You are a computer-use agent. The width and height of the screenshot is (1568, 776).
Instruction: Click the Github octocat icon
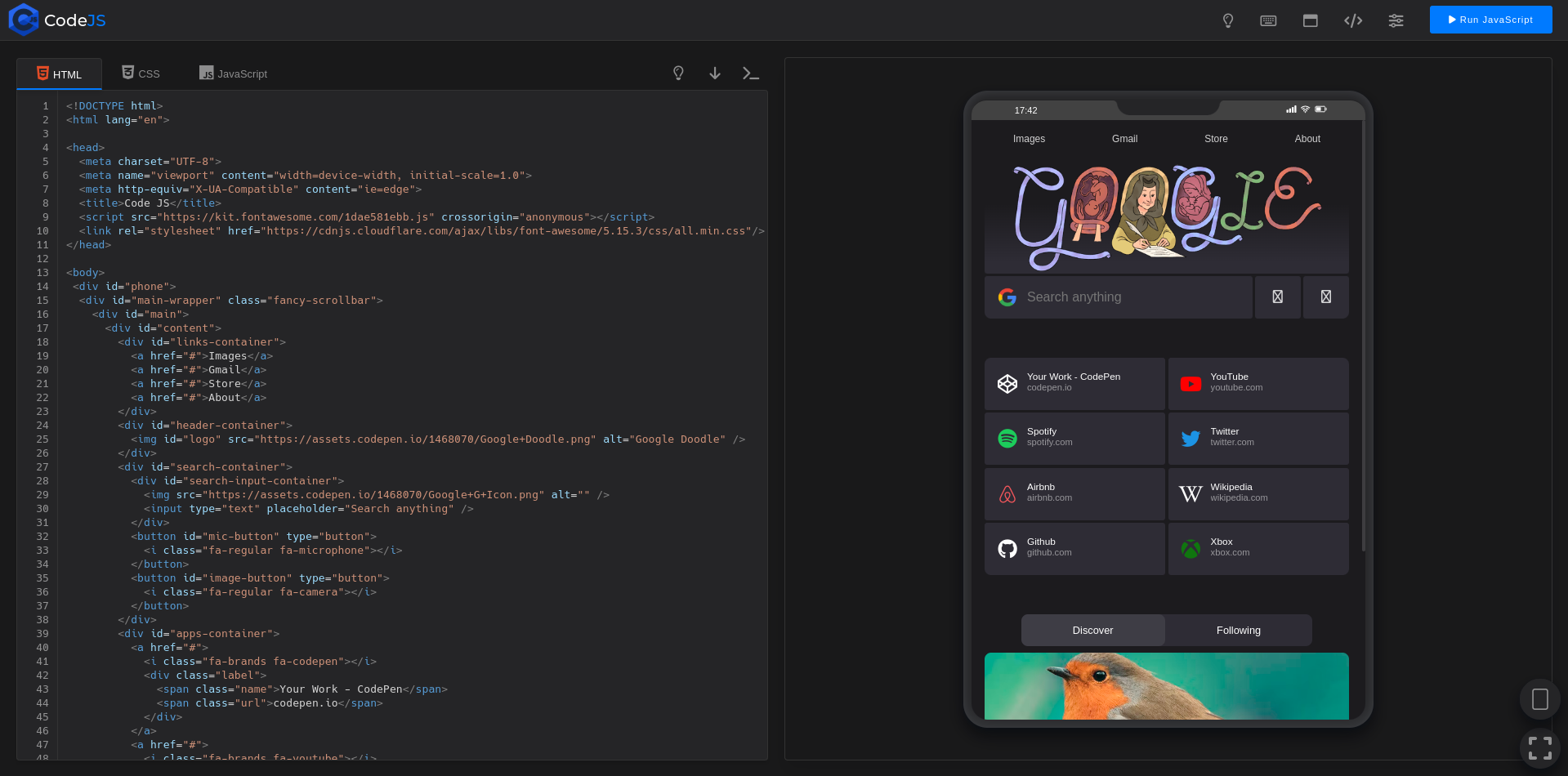click(x=1007, y=549)
